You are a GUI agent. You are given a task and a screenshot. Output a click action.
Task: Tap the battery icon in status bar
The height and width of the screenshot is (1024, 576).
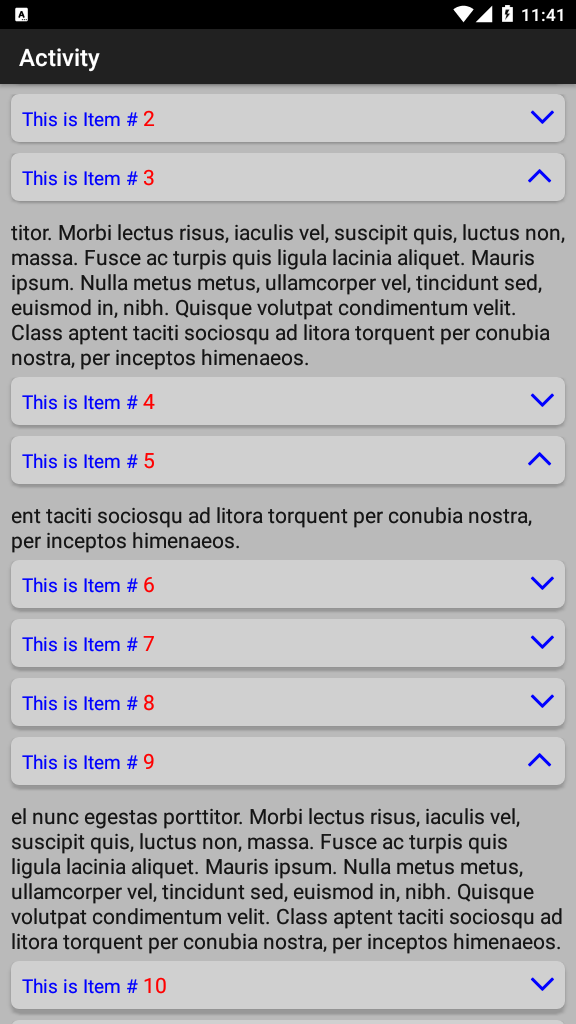tap(507, 14)
